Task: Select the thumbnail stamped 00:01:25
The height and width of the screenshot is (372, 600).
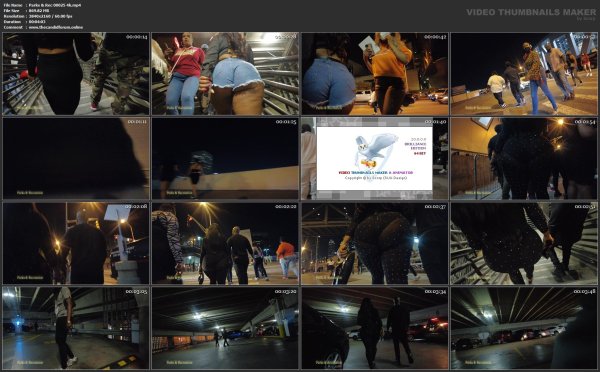Action: tap(225, 158)
